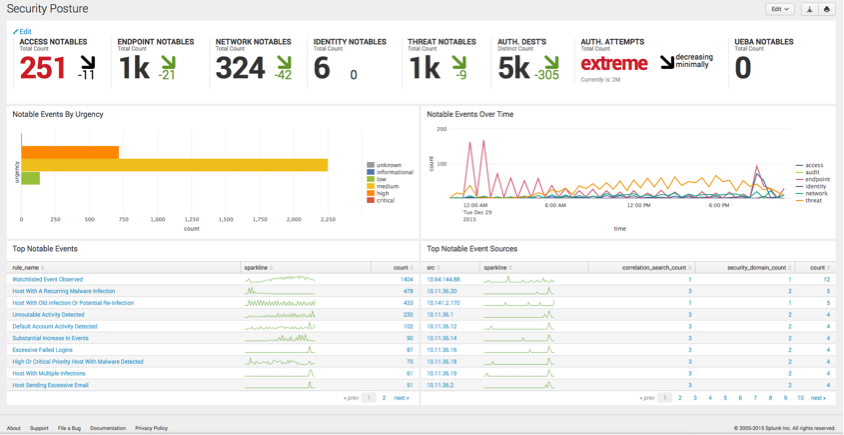Open the File a Bug footer link
Viewport: 844px width, 435px height.
(x=69, y=428)
